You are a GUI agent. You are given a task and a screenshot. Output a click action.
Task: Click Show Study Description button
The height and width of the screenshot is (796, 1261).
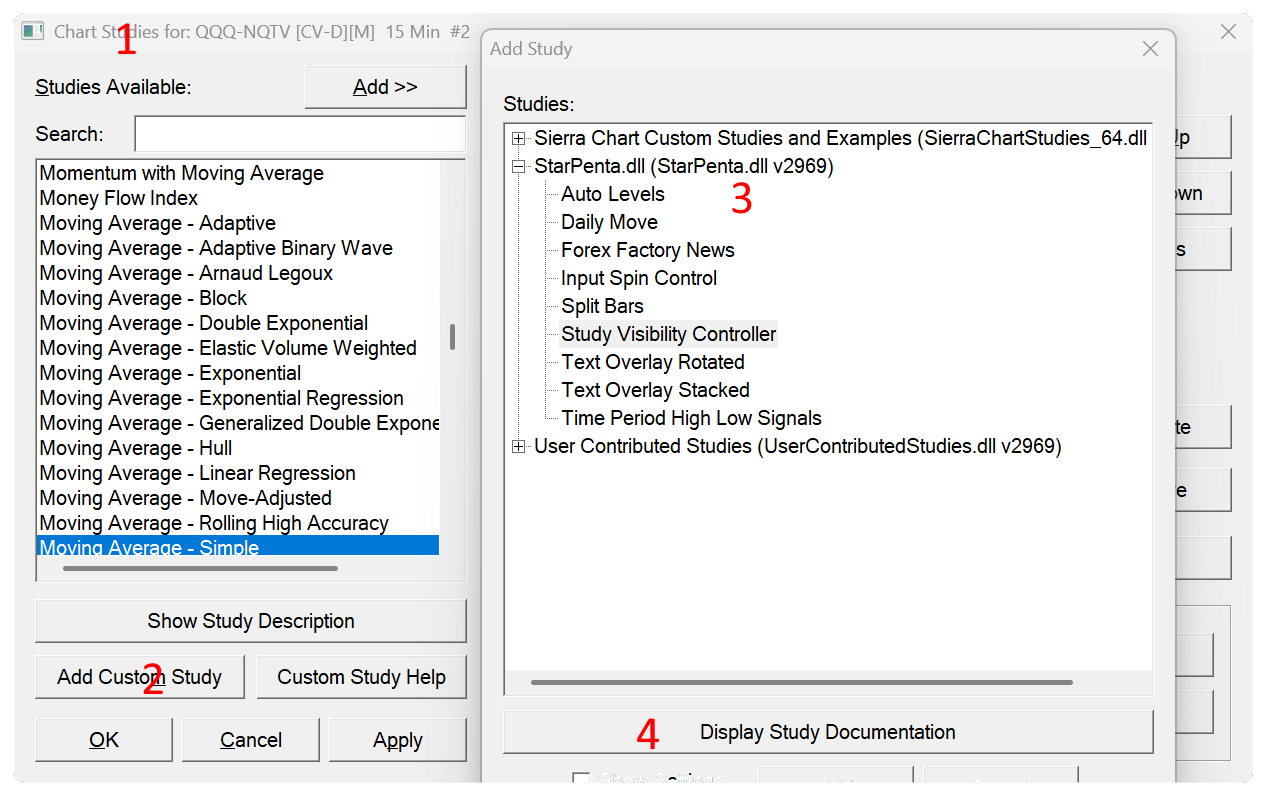pos(251,621)
